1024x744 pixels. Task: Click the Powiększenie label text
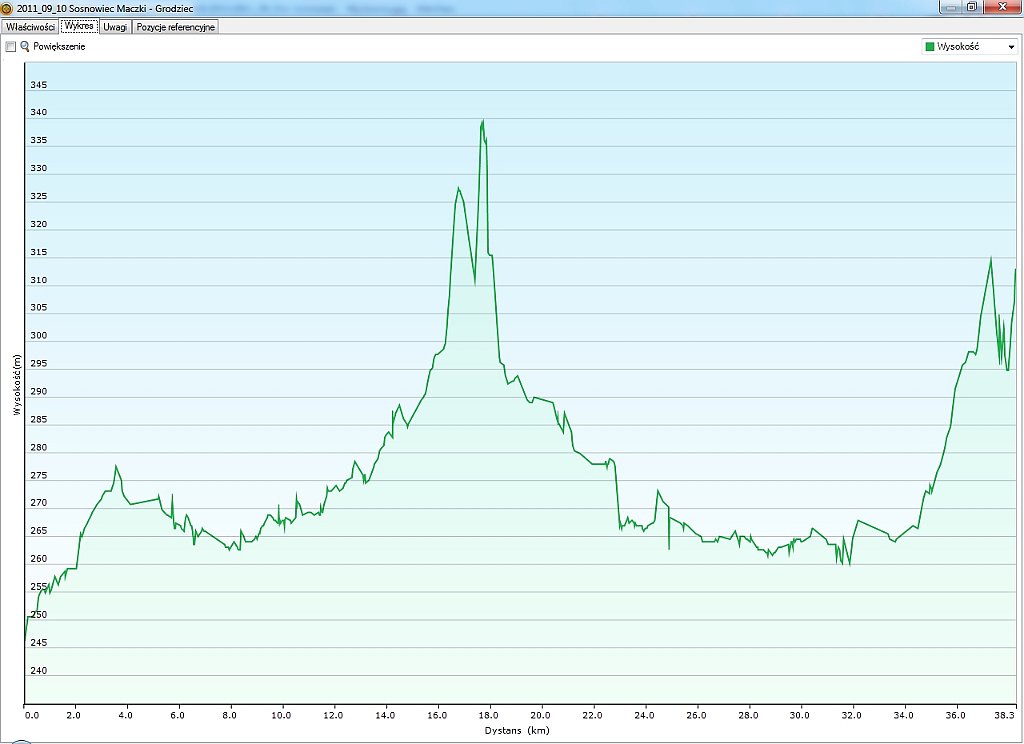[x=59, y=47]
